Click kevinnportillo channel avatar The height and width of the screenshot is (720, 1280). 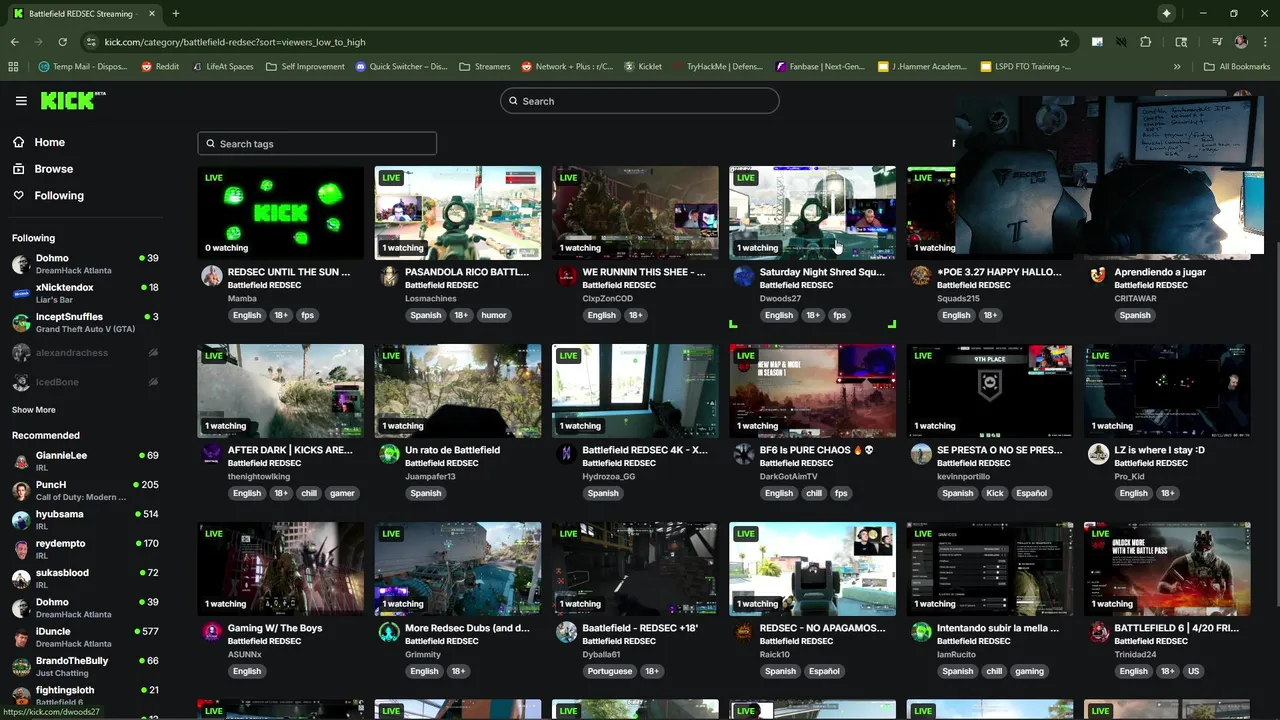pos(921,454)
